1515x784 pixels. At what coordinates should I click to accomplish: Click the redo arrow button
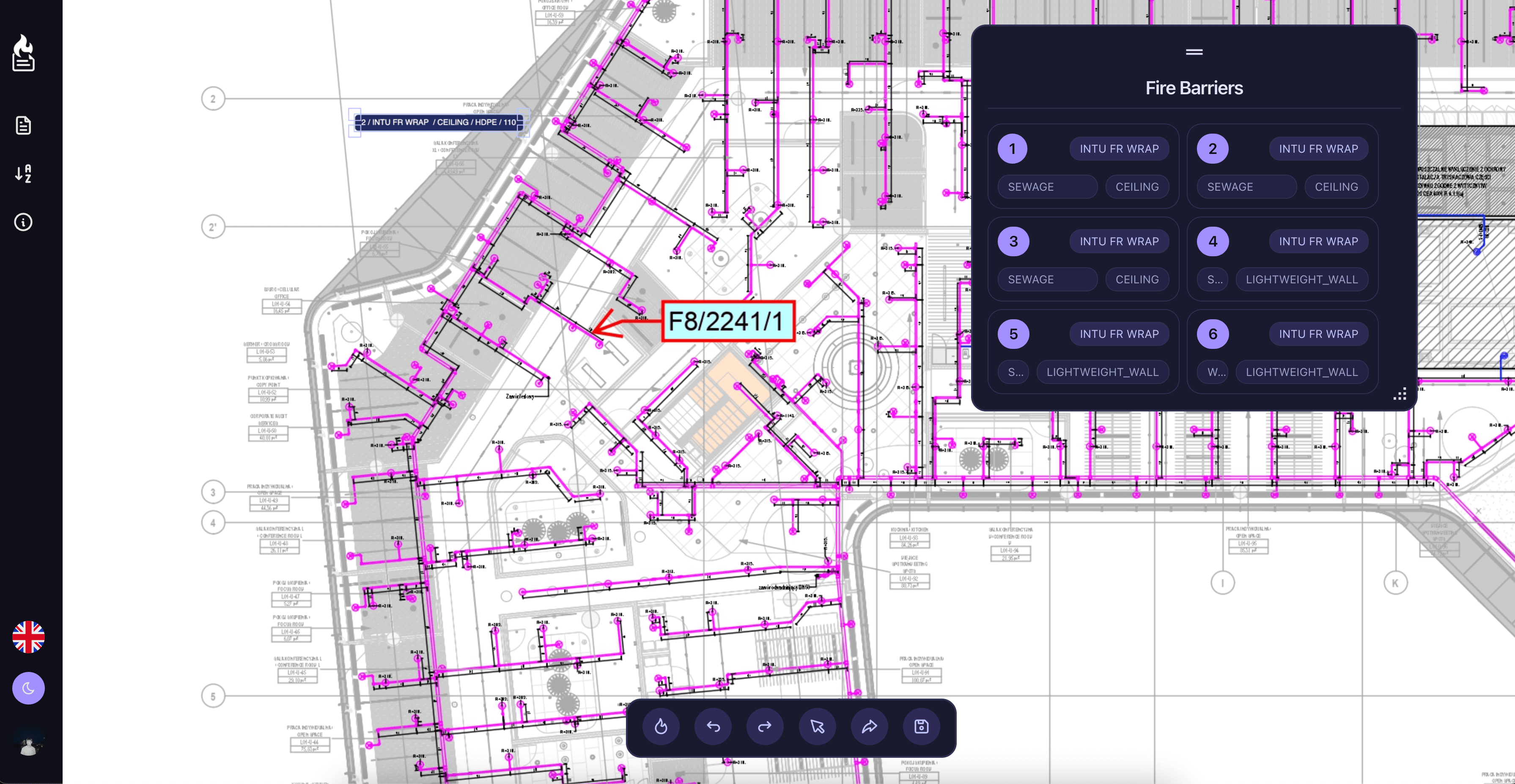tap(765, 727)
